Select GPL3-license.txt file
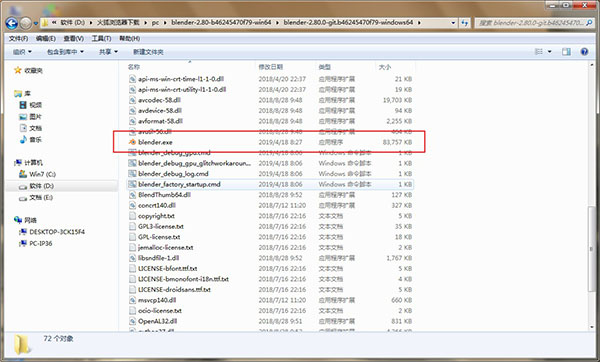 tap(270, 226)
